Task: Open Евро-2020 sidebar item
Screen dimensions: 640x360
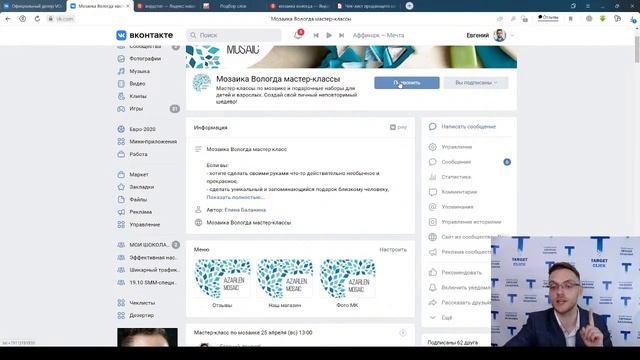Action: pos(142,129)
